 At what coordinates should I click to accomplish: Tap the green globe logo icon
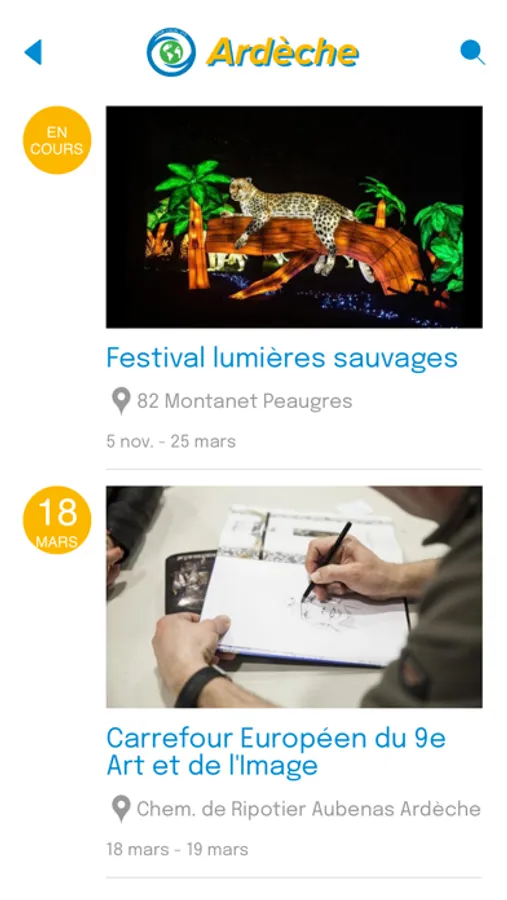click(x=171, y=52)
